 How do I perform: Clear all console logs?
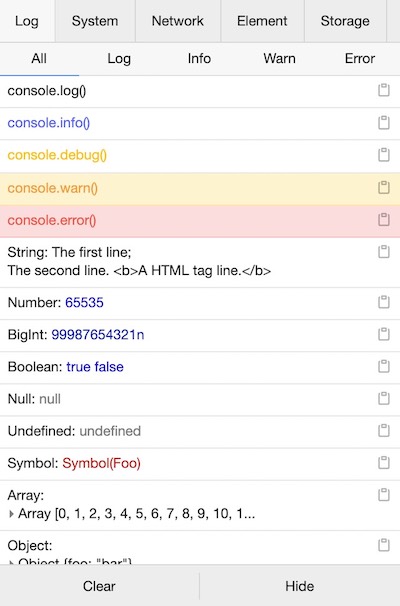point(99,586)
